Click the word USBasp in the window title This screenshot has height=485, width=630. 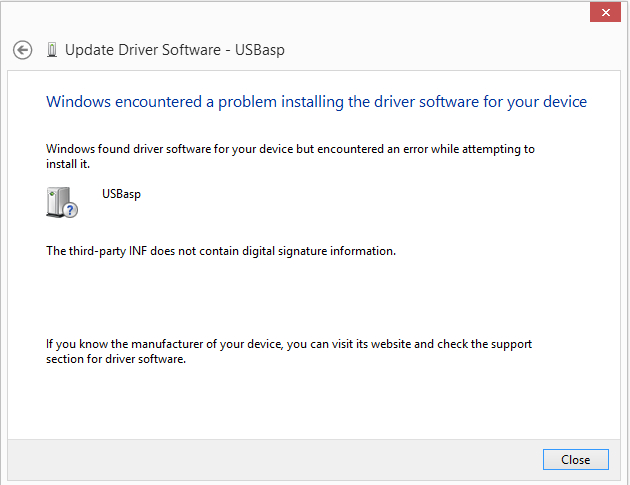pos(260,50)
